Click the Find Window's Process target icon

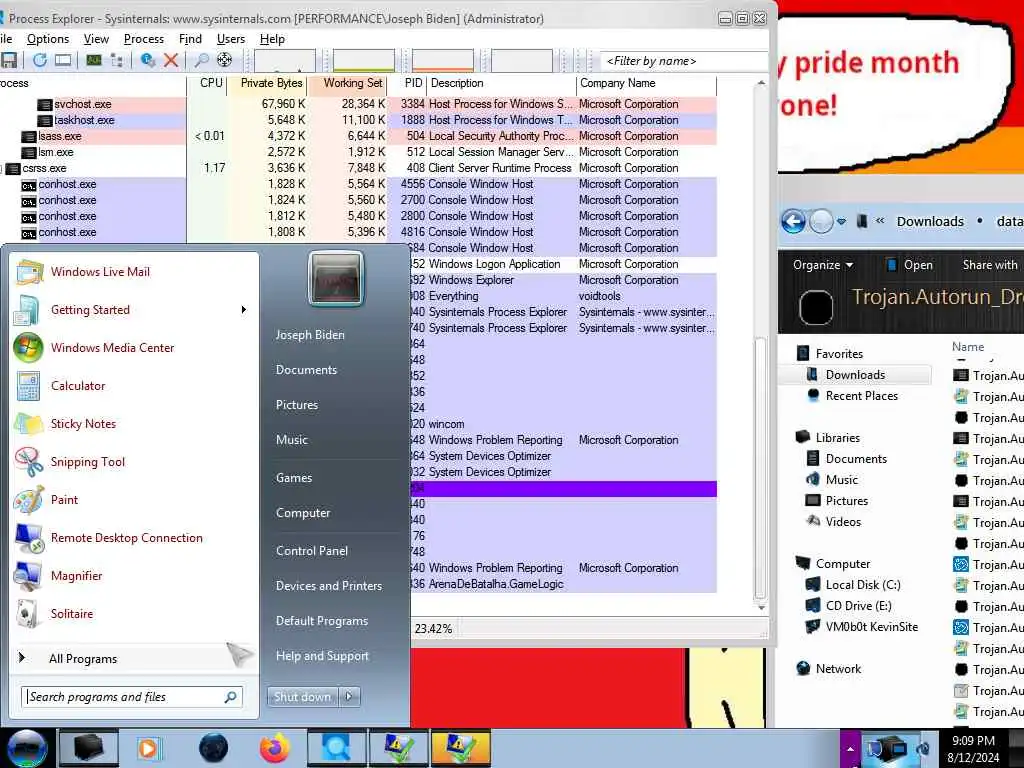(225, 60)
